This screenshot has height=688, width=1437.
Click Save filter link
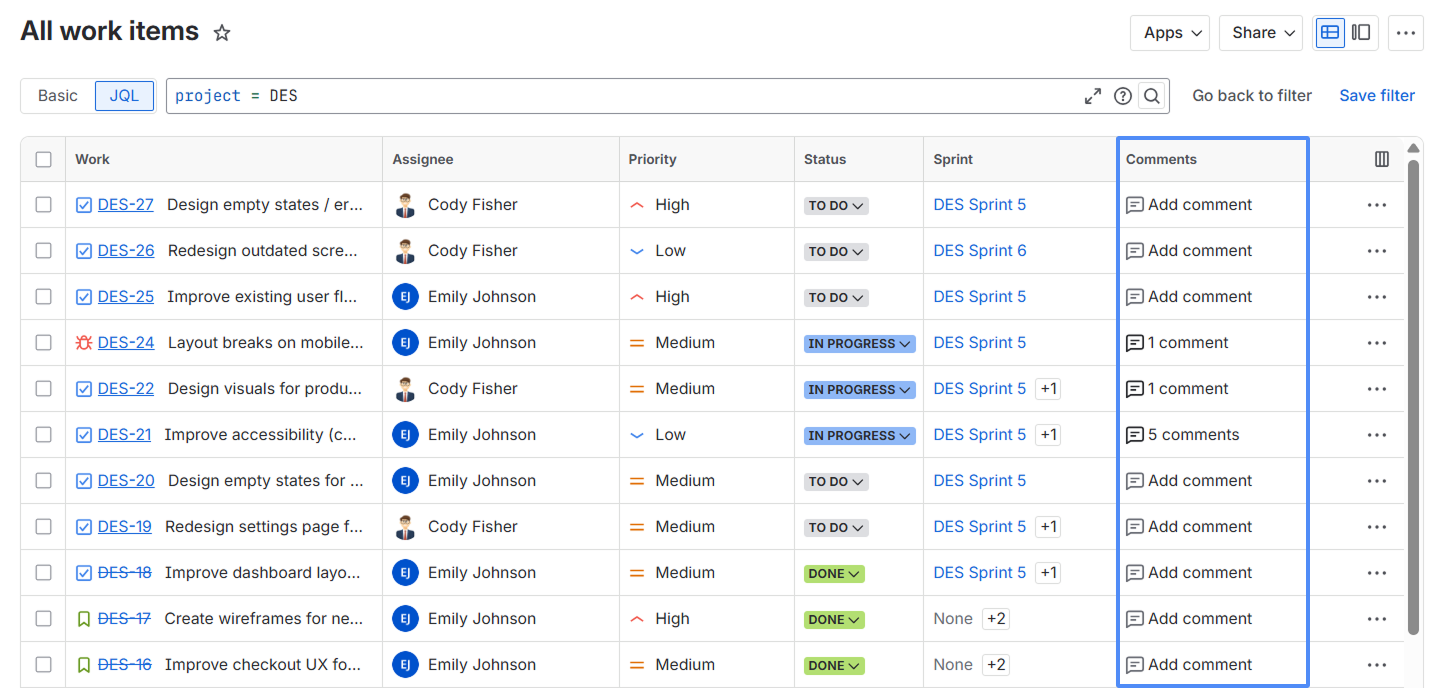point(1377,96)
